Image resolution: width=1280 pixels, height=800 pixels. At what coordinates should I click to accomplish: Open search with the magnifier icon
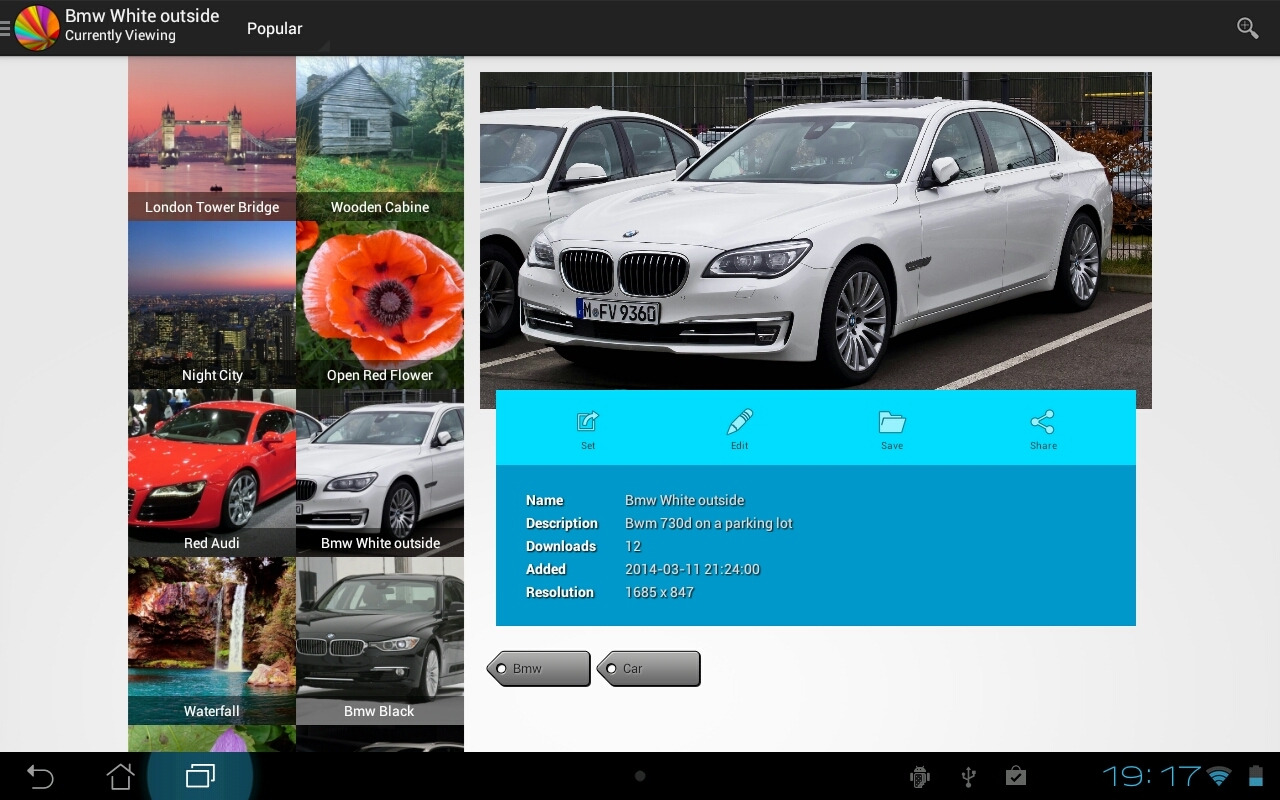[1247, 28]
